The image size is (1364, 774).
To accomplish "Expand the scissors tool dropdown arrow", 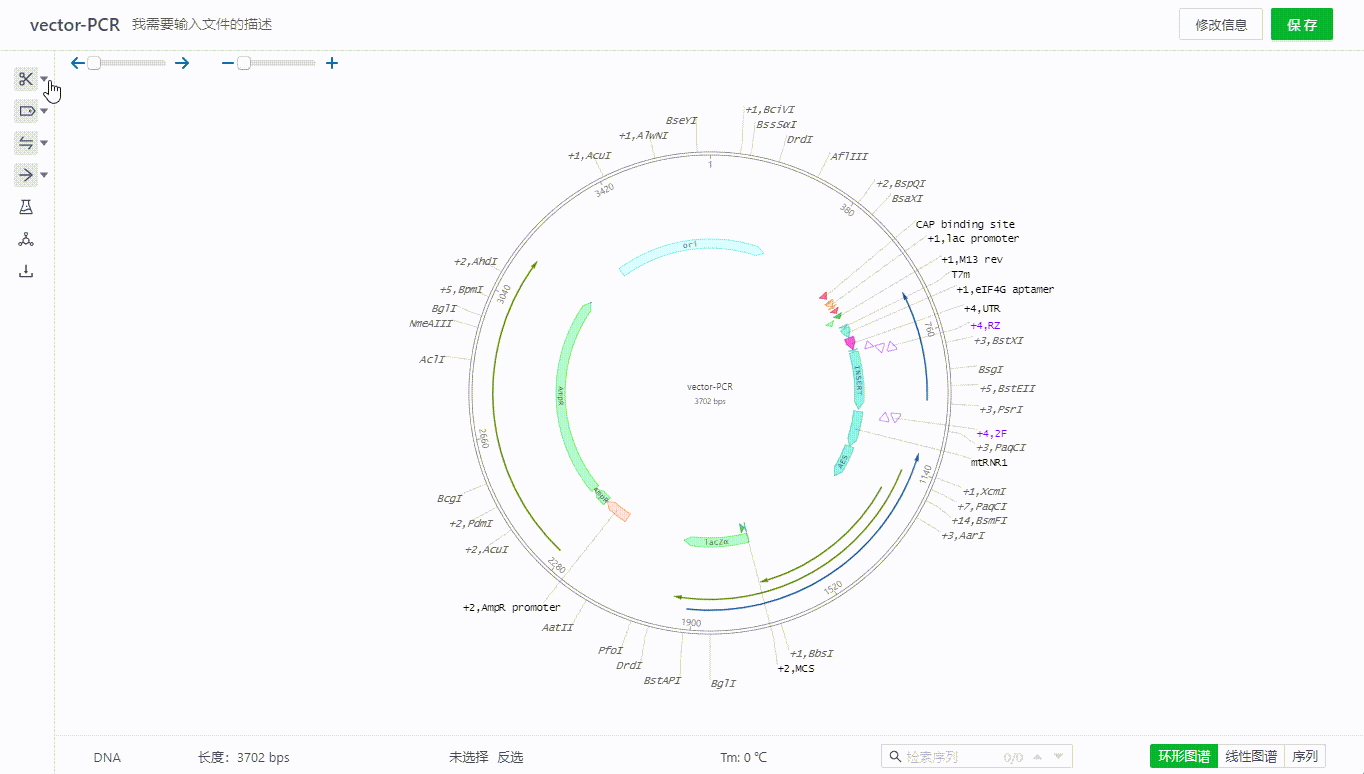I will [44, 80].
